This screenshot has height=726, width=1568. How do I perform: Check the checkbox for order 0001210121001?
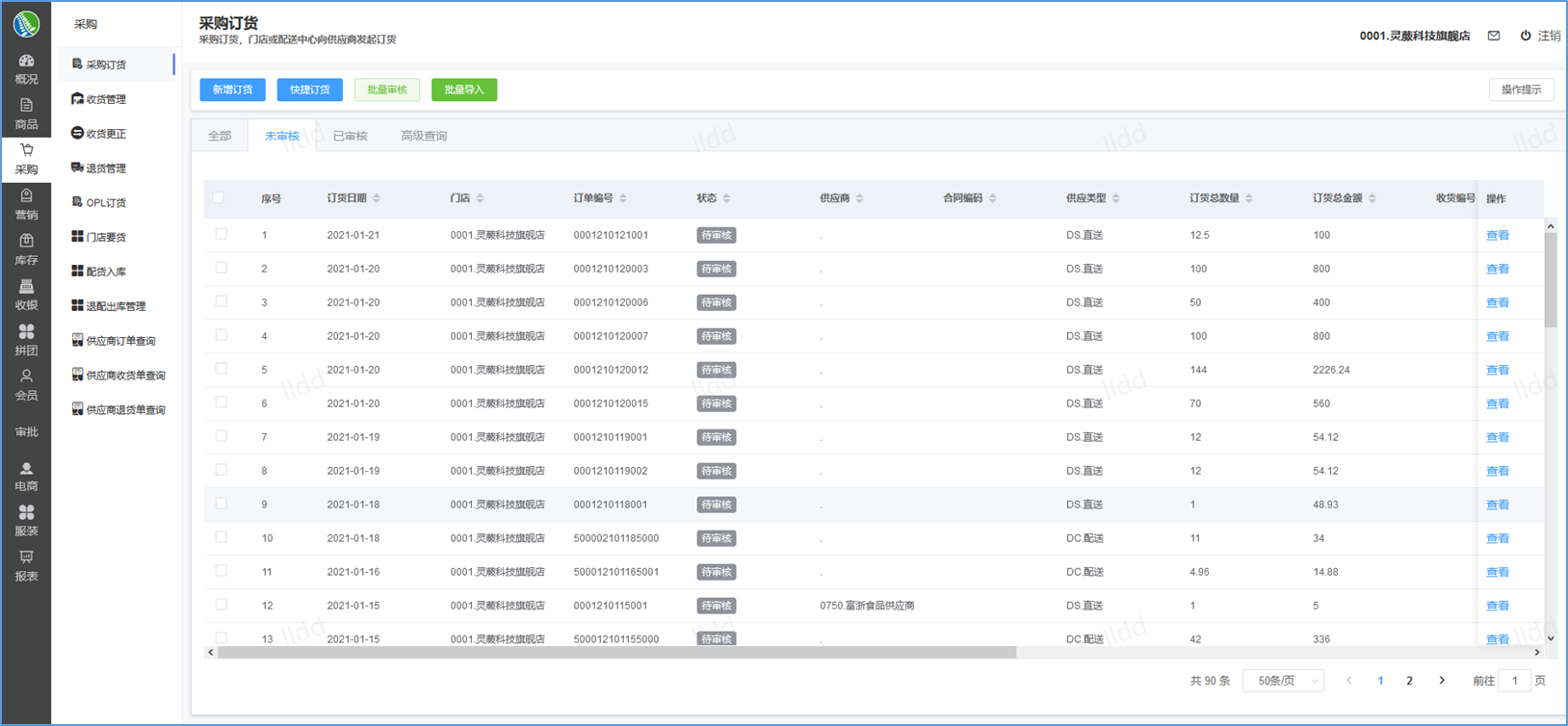click(x=222, y=234)
